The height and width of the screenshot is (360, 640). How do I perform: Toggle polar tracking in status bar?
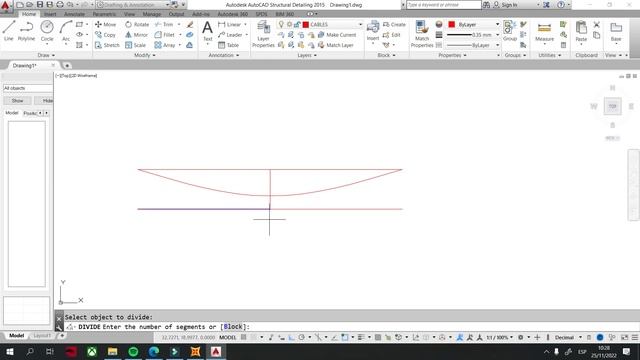click(302, 338)
